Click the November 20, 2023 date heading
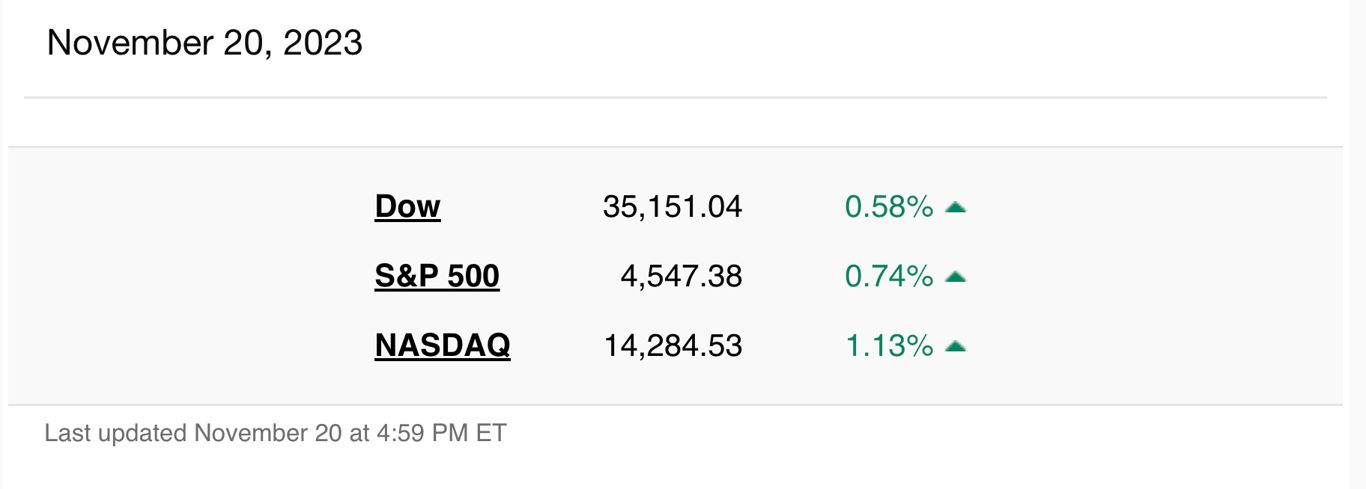Viewport: 1366px width, 489px height. (x=205, y=43)
